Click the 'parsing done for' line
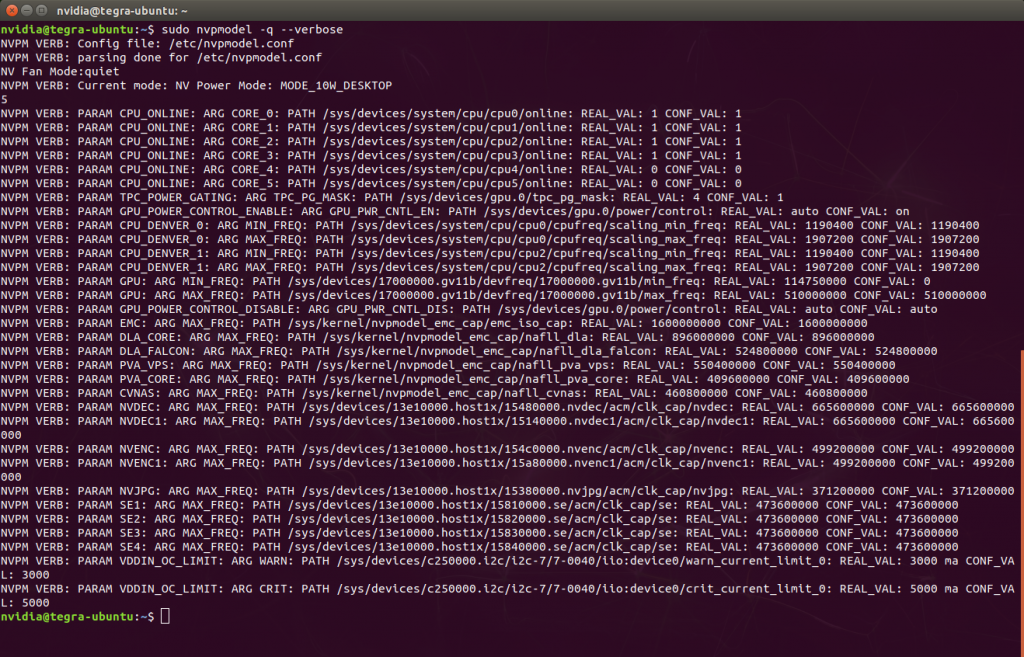Screen dimensions: 1024x657 (x=161, y=57)
